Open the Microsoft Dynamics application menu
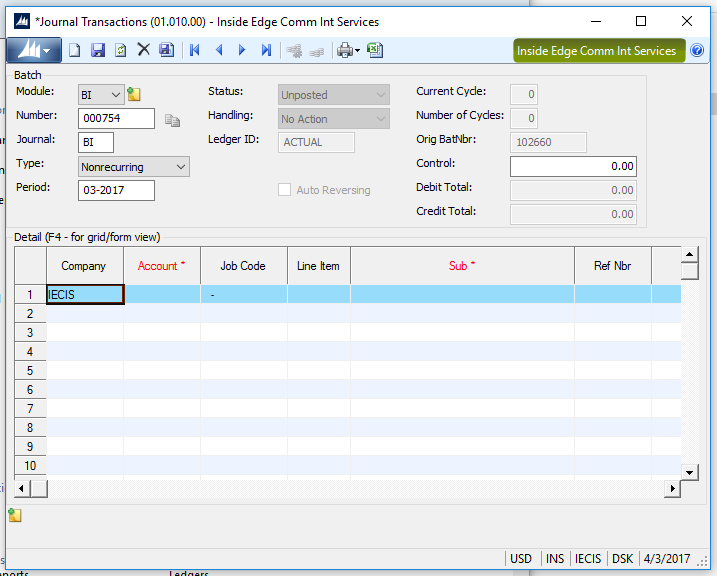 point(34,50)
